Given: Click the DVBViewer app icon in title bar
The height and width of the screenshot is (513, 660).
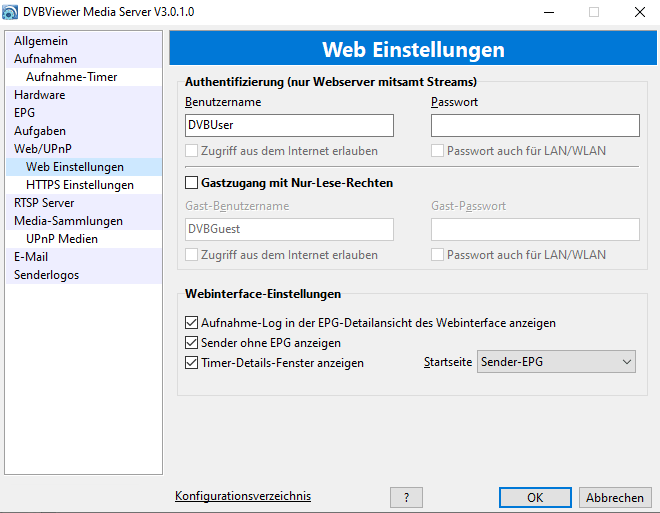Looking at the screenshot, I should point(10,12).
